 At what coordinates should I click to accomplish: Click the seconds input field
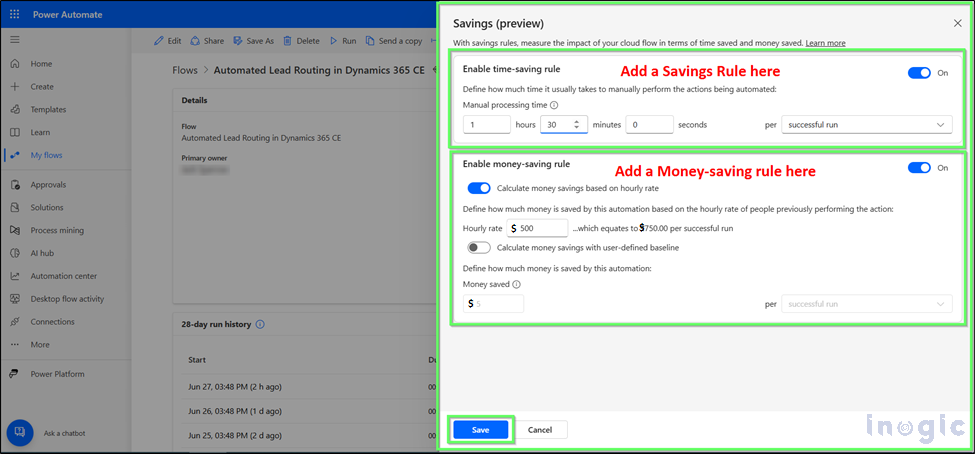[x=650, y=125]
